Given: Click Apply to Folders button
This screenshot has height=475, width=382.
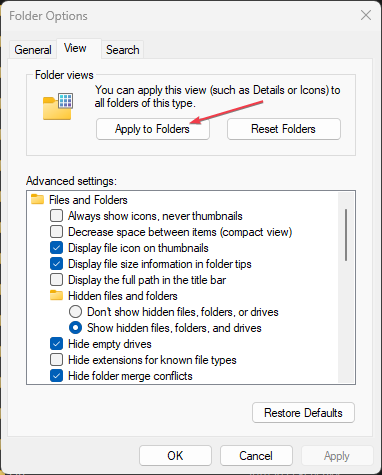Looking at the screenshot, I should [153, 129].
